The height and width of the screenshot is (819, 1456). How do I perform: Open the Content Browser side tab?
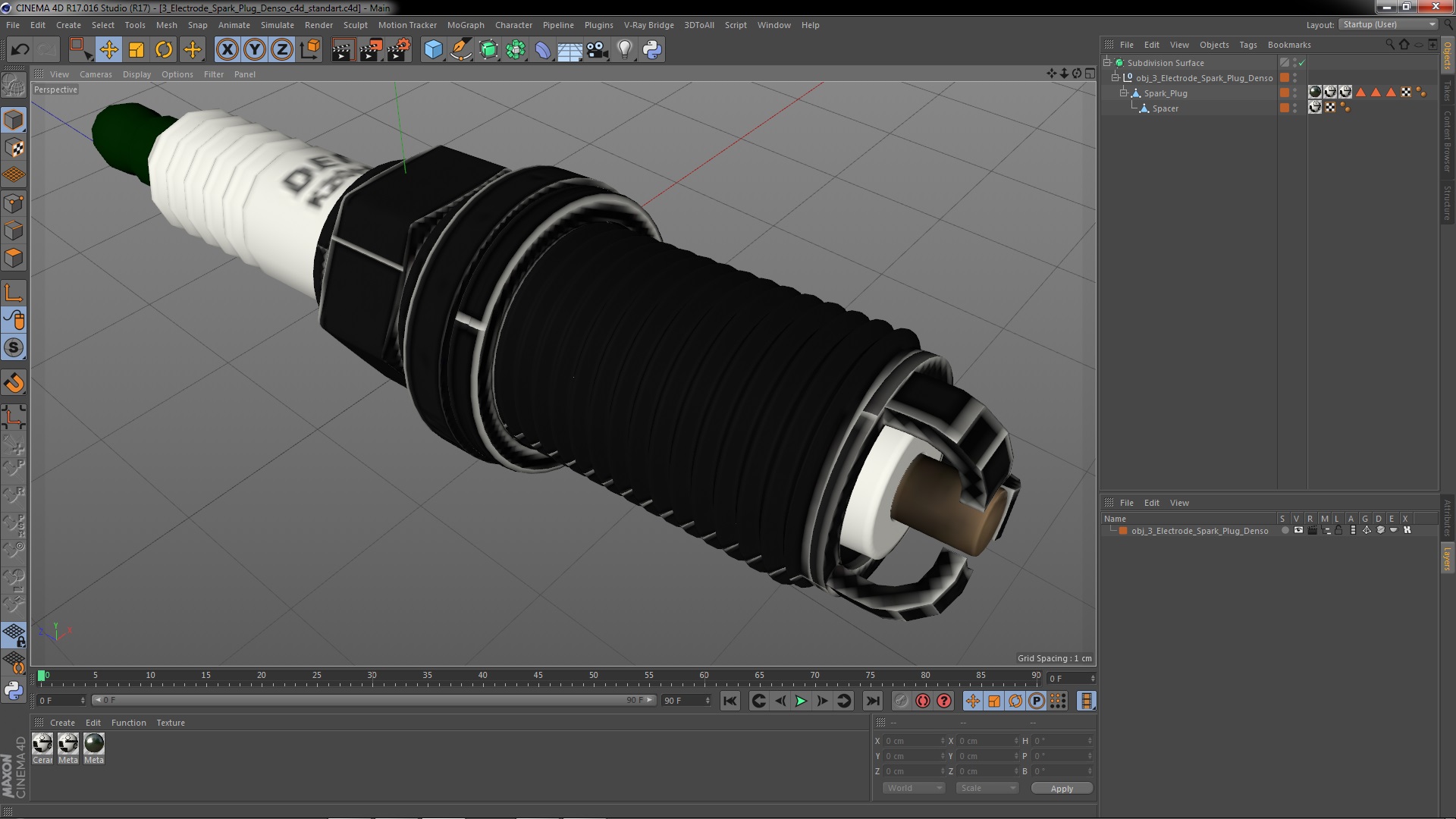pos(1447,141)
